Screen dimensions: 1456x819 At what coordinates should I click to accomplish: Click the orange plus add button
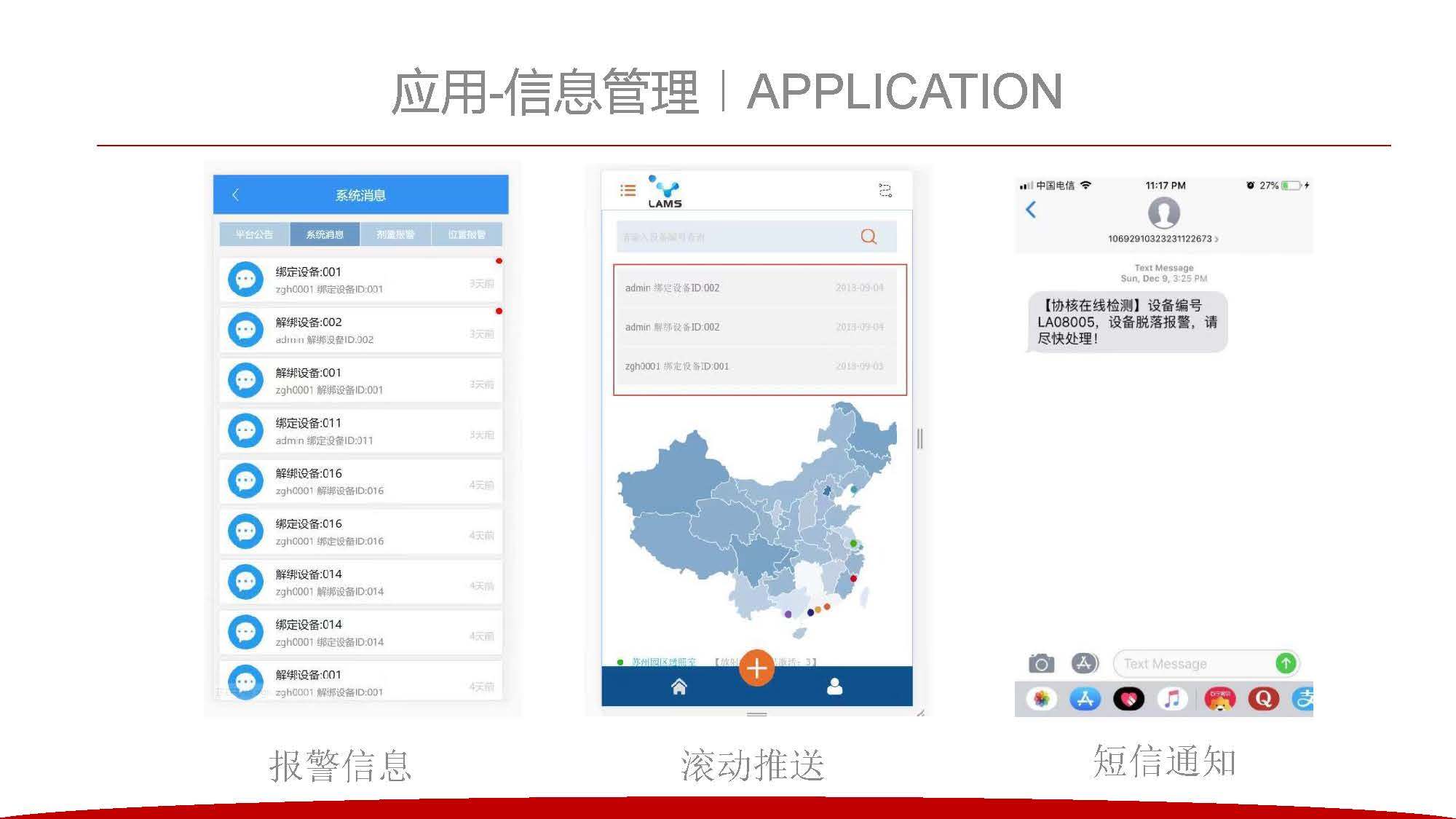click(756, 668)
